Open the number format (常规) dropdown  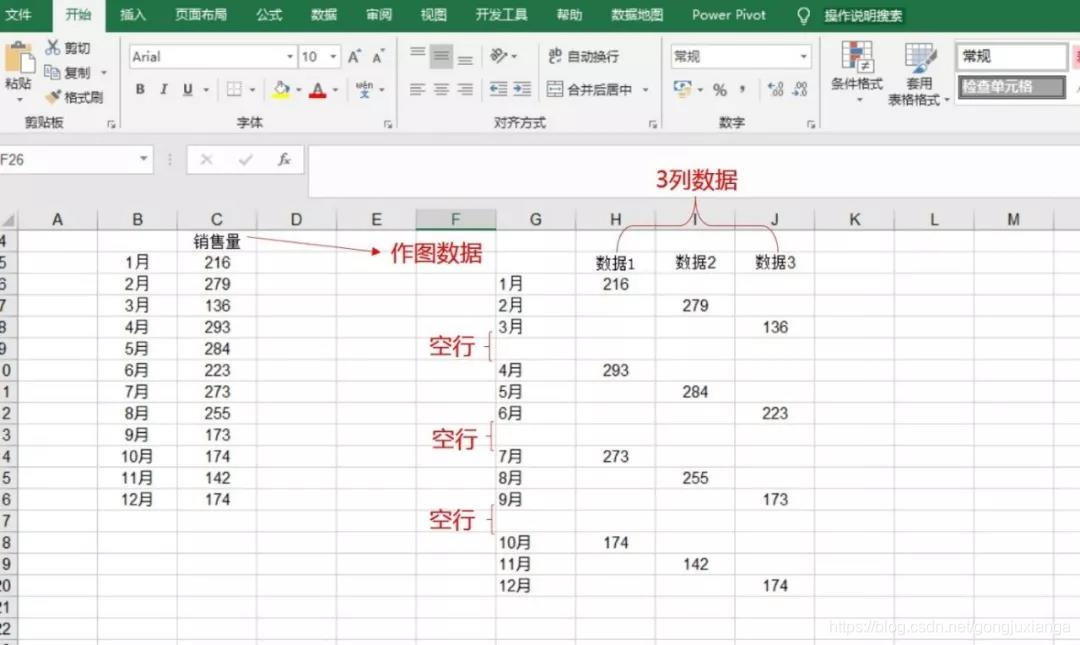804,56
